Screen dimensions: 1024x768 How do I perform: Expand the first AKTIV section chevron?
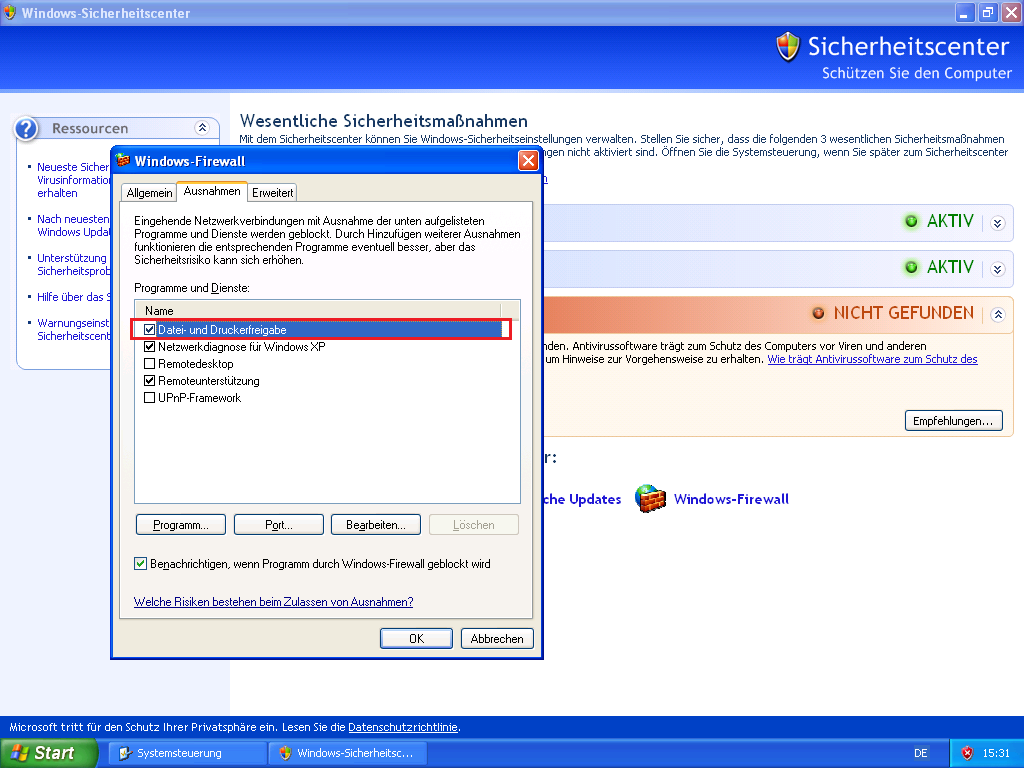point(997,223)
